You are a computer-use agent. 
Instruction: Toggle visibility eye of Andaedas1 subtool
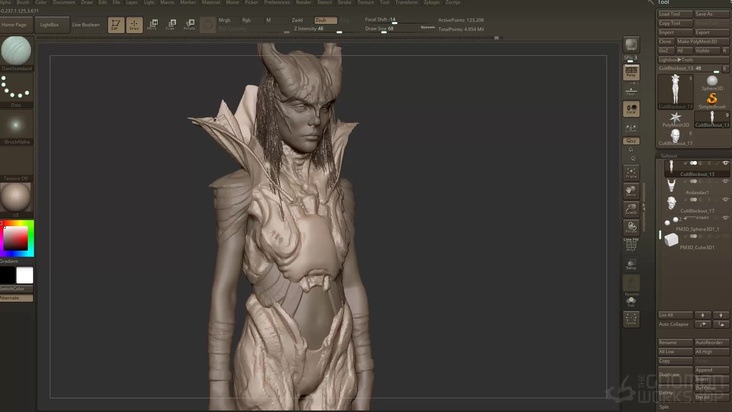pos(725,182)
